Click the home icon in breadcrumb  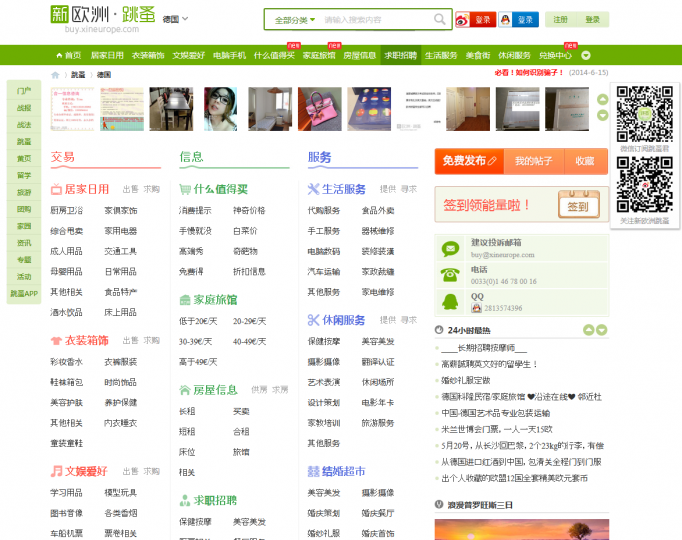coord(56,74)
